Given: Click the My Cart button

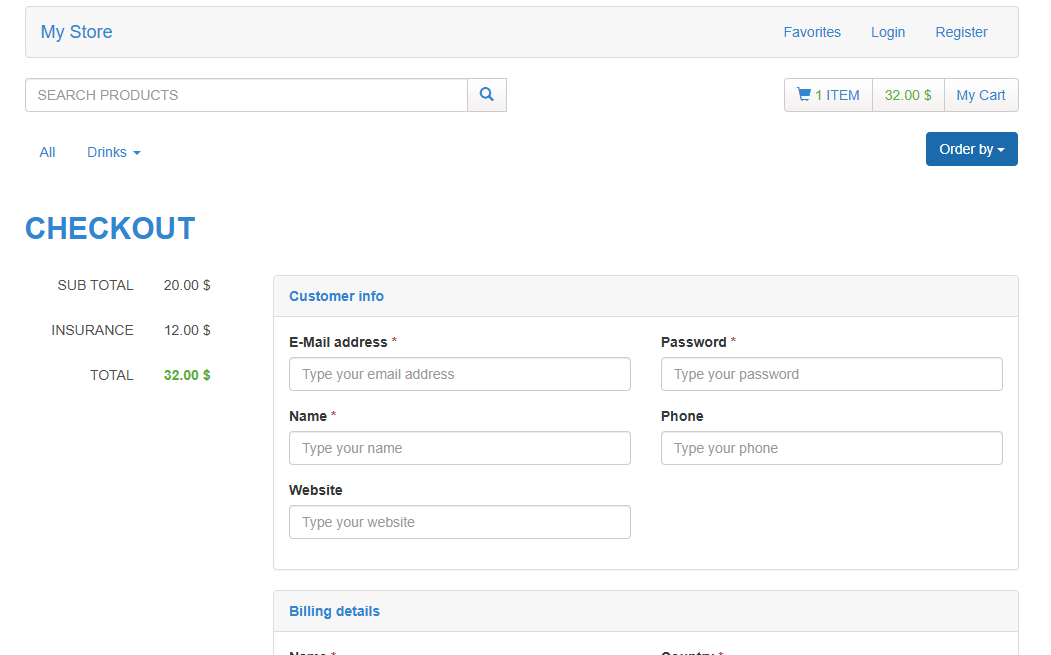Looking at the screenshot, I should pos(981,95).
